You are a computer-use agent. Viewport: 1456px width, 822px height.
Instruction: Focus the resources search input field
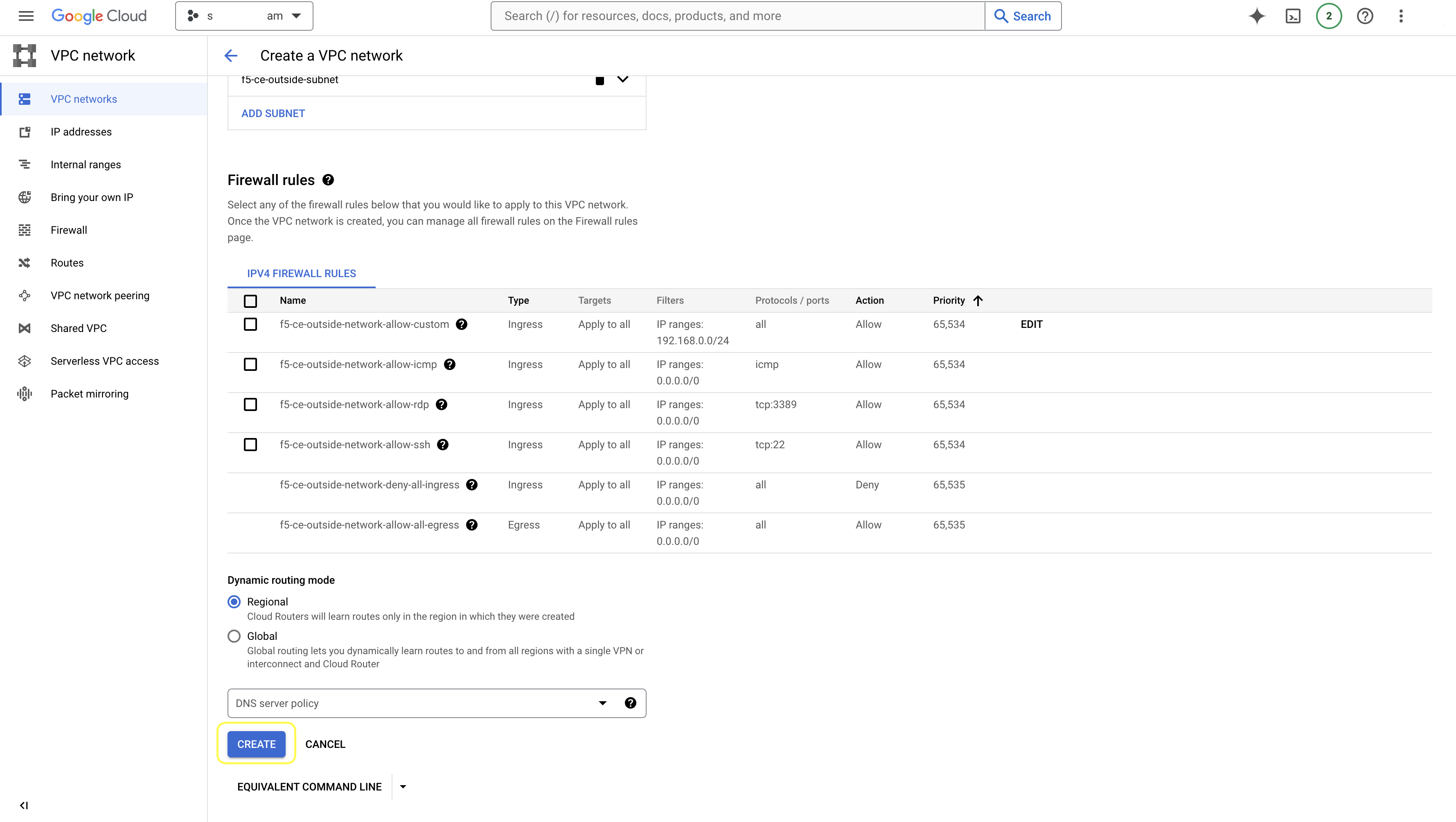pos(737,16)
